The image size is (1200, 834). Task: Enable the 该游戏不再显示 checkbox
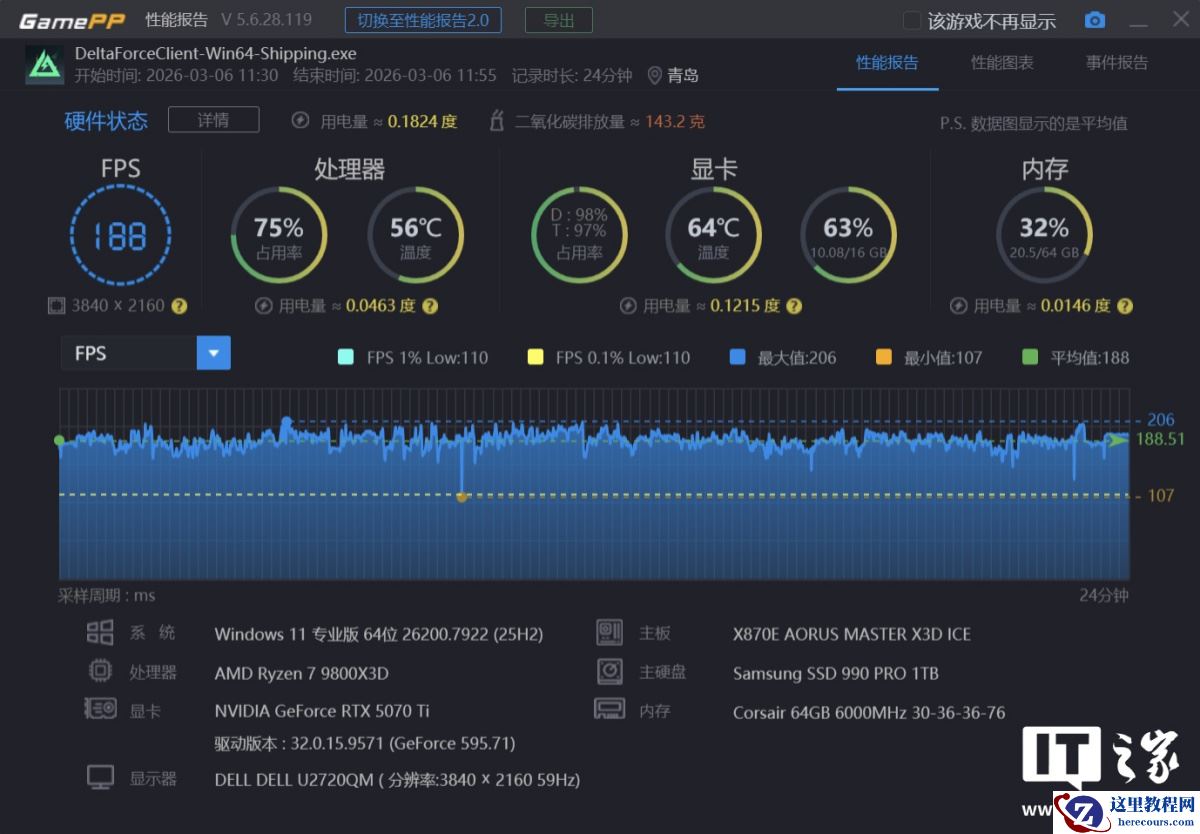pyautogui.click(x=912, y=21)
